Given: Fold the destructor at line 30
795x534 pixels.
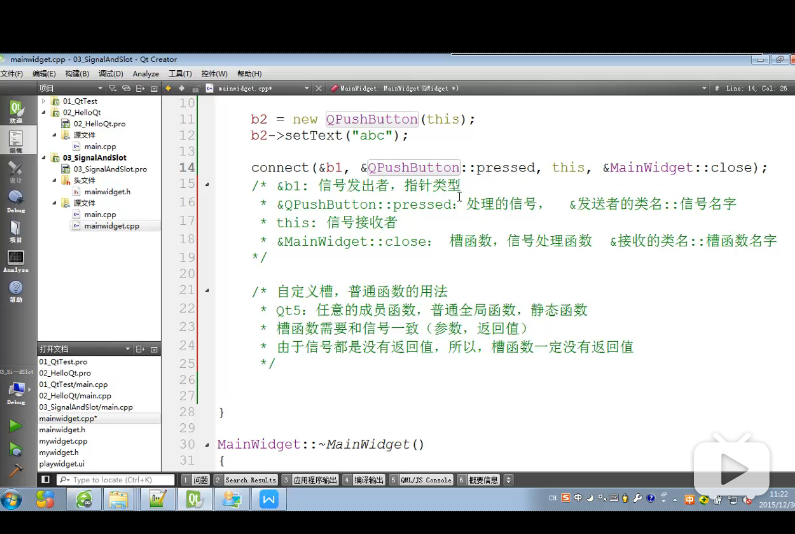Looking at the screenshot, I should [x=207, y=445].
